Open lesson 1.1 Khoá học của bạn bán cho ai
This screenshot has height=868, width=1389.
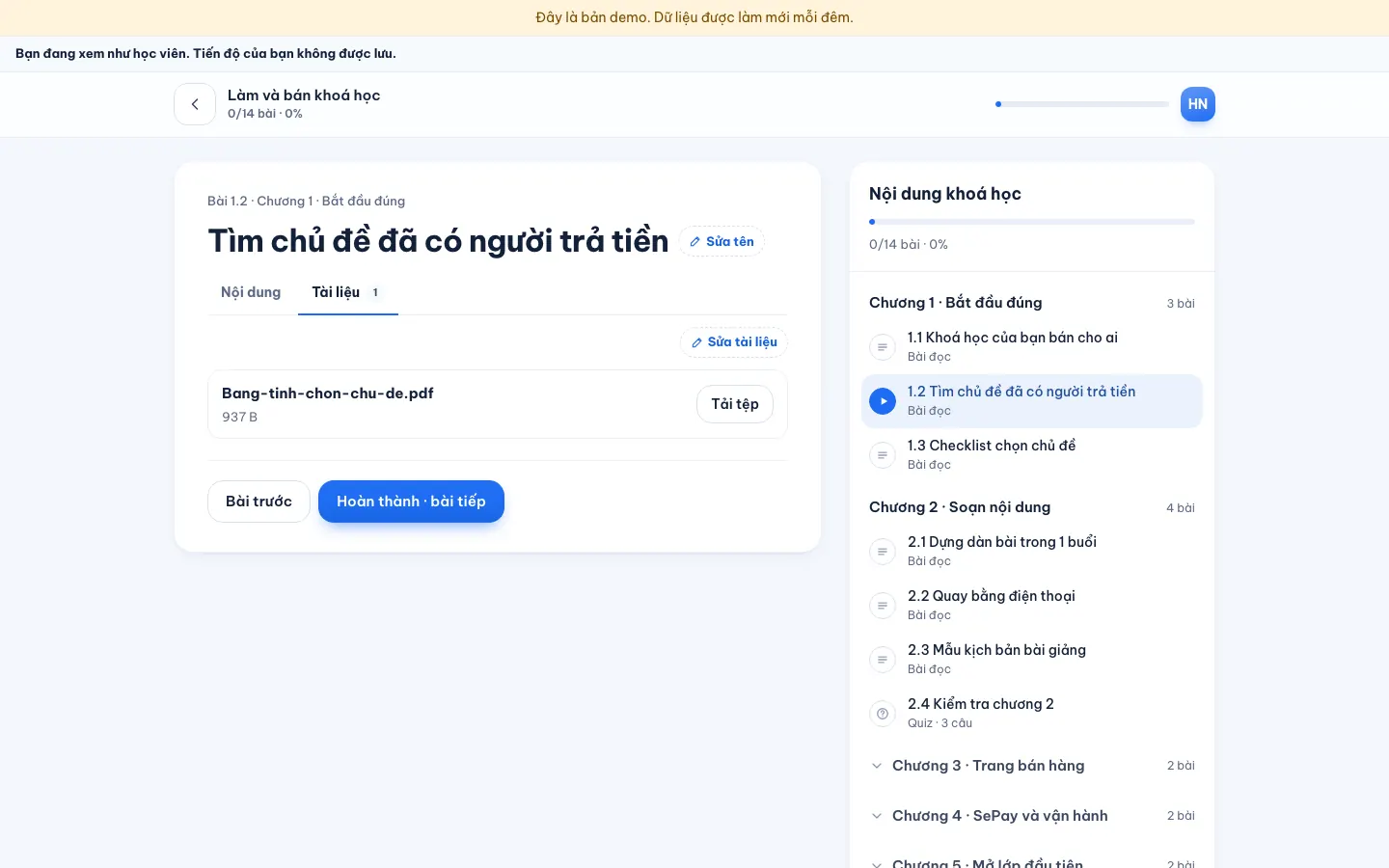[x=1032, y=347]
